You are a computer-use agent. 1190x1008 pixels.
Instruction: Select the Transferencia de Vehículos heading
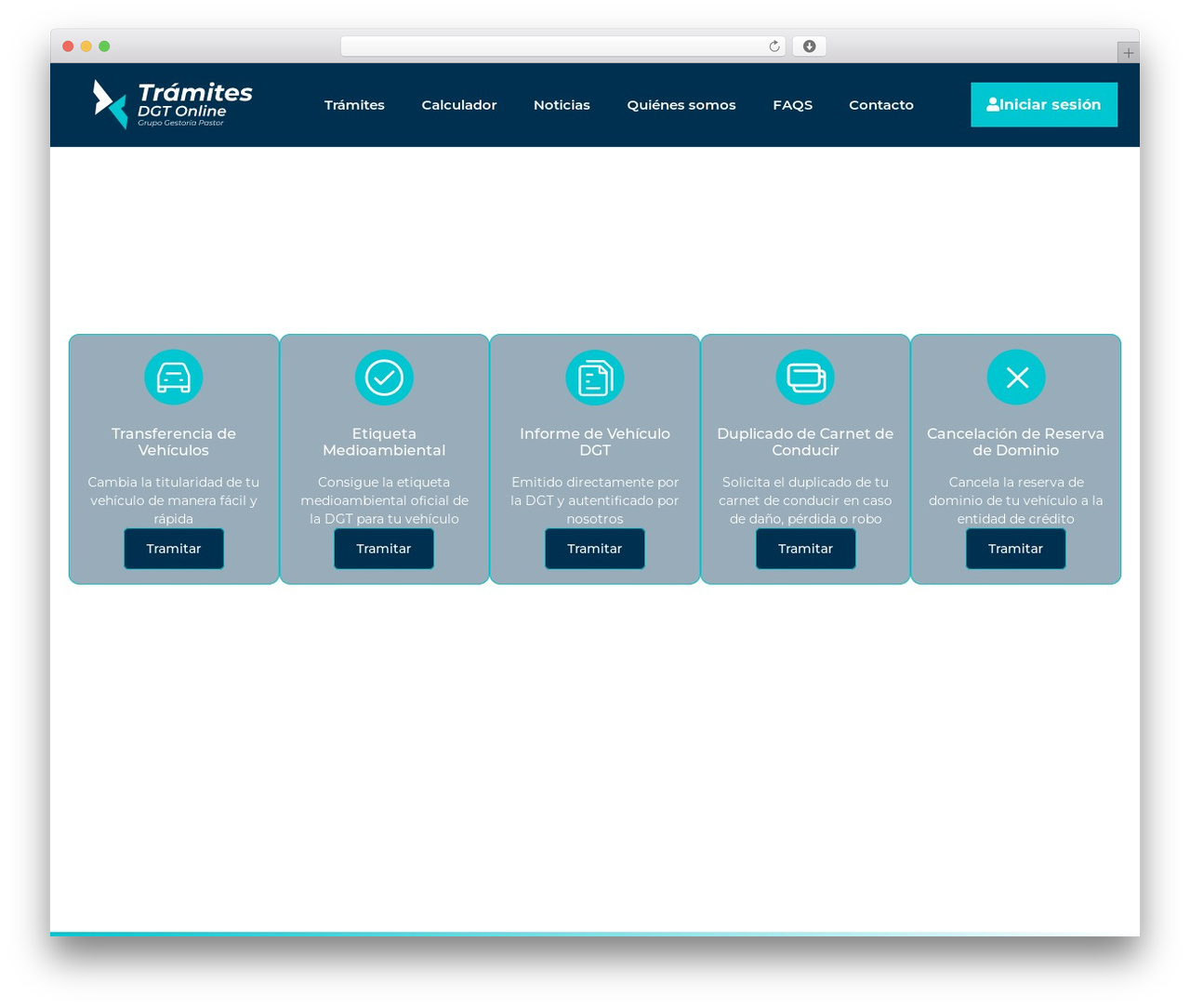coord(174,442)
